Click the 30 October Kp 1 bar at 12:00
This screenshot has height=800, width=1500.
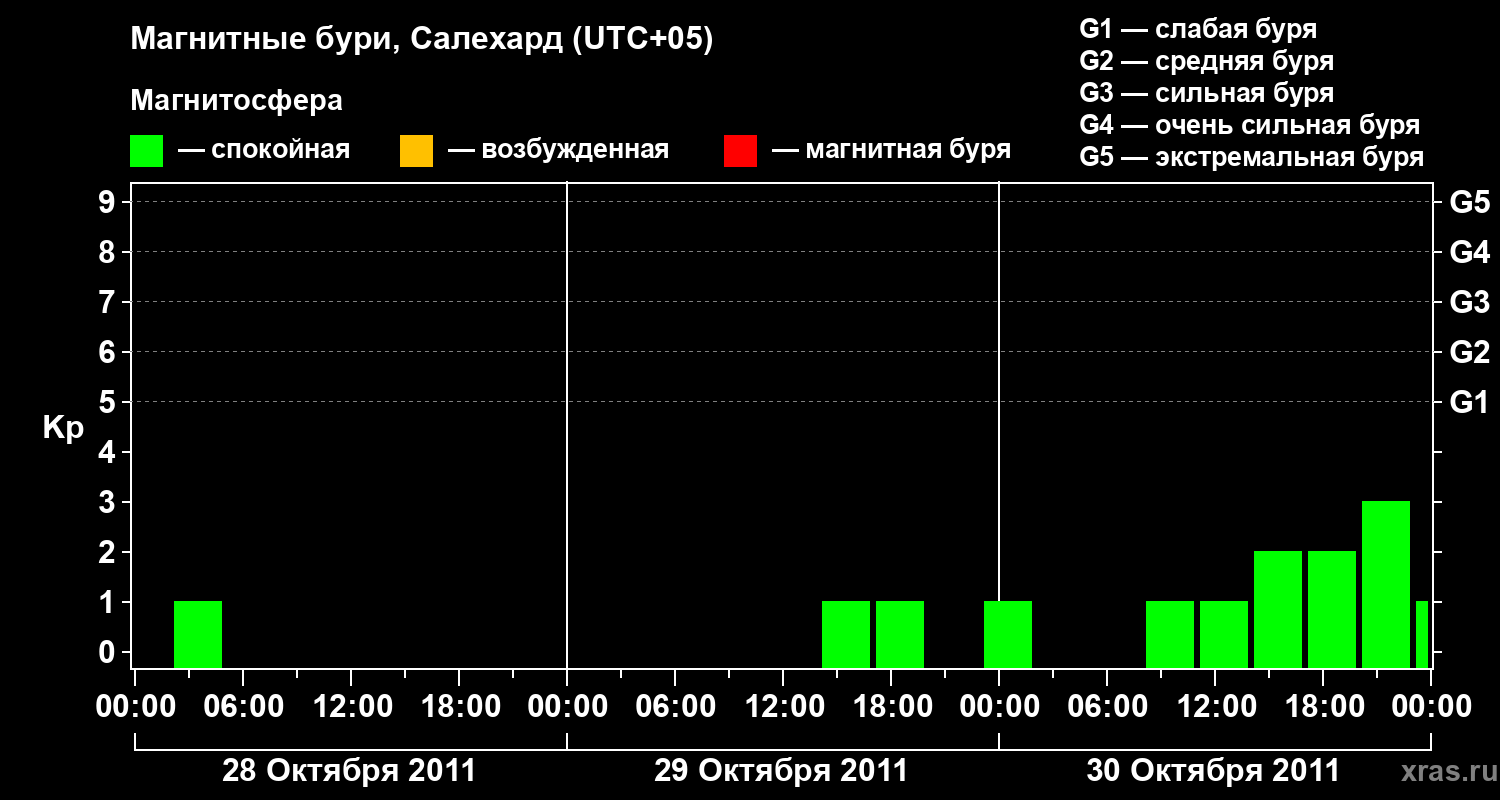pos(1224,634)
